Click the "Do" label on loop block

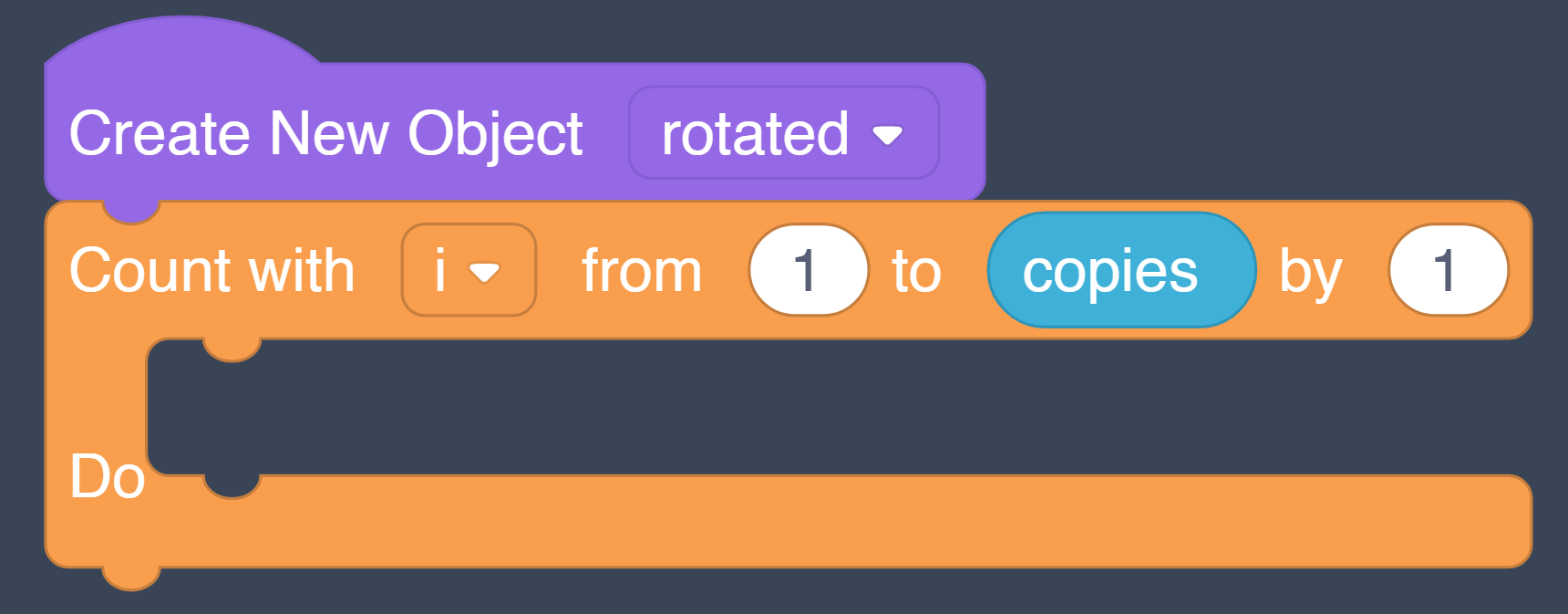(x=107, y=476)
